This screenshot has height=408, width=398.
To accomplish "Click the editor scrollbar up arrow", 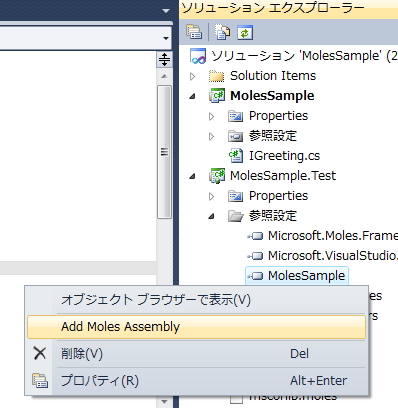I will click(x=164, y=76).
